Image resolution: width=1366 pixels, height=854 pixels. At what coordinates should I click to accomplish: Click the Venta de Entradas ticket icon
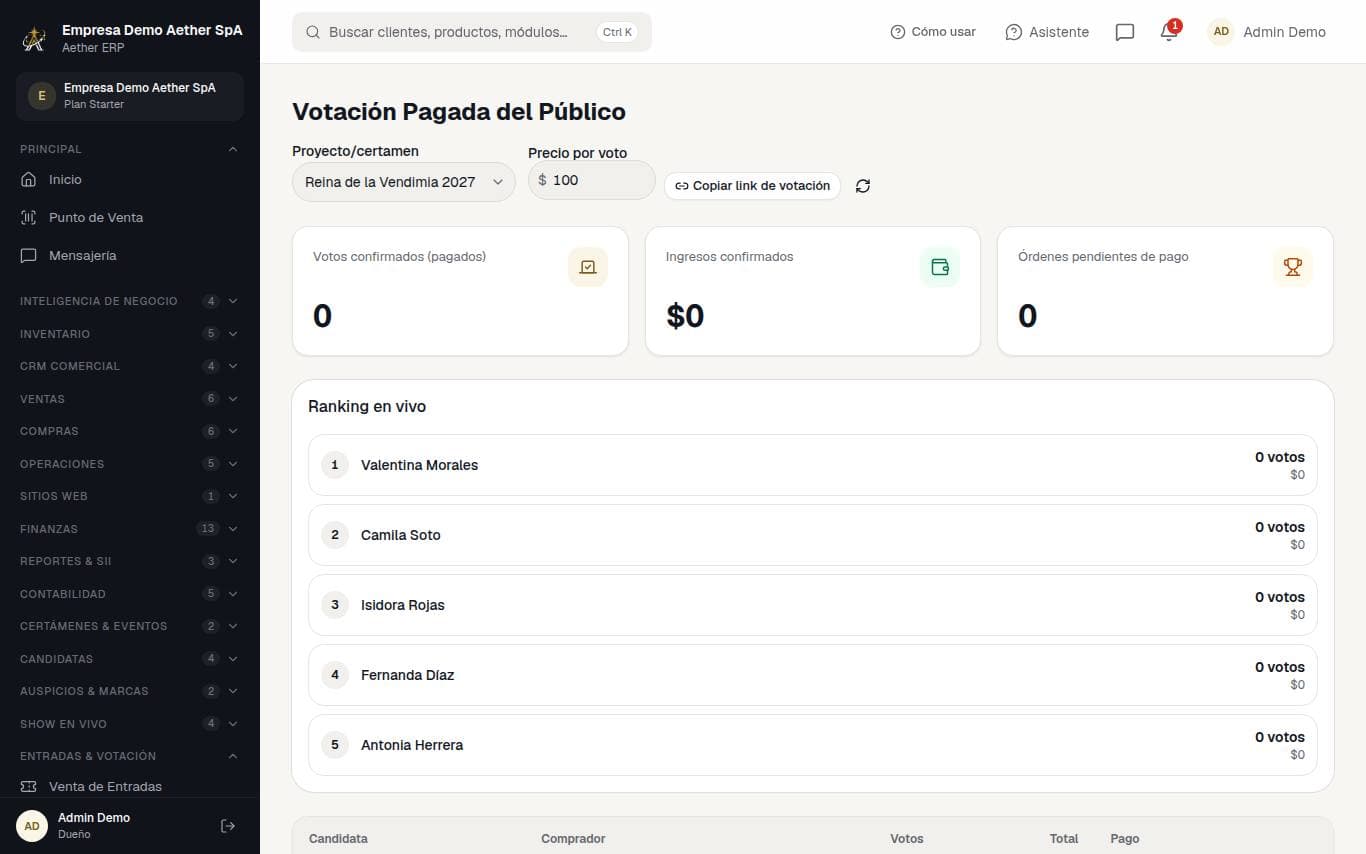(x=28, y=787)
